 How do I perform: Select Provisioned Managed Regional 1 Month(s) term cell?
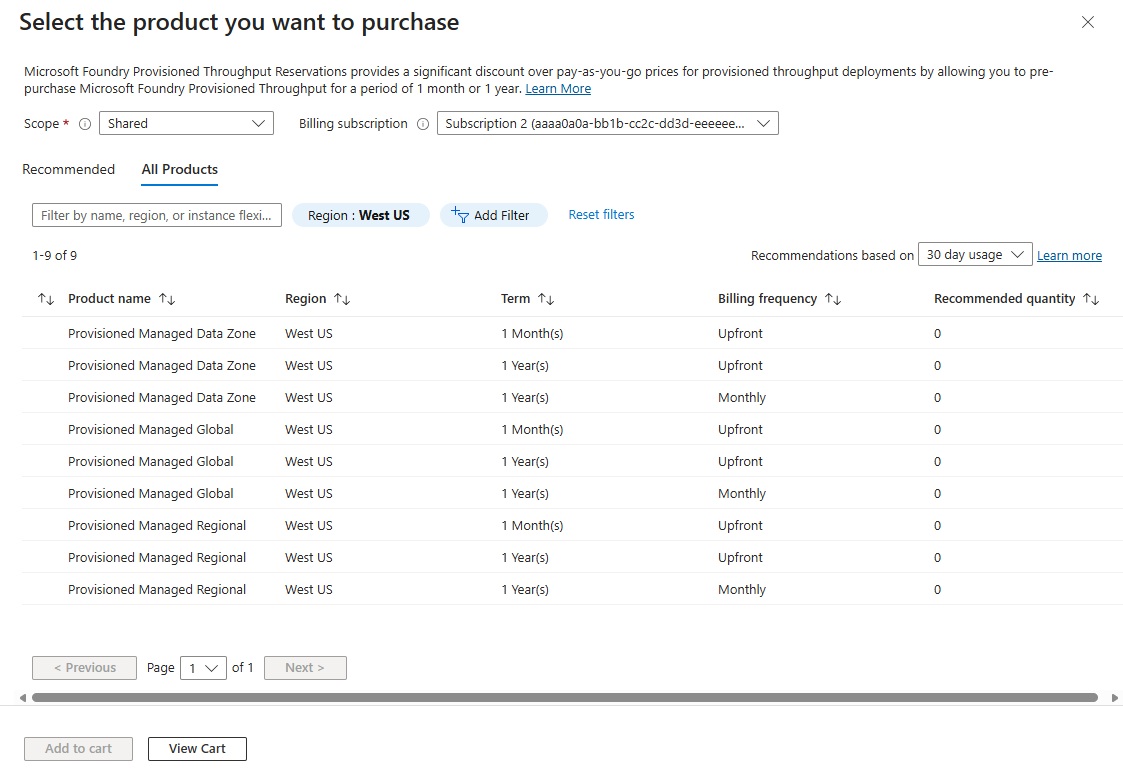pyautogui.click(x=532, y=526)
